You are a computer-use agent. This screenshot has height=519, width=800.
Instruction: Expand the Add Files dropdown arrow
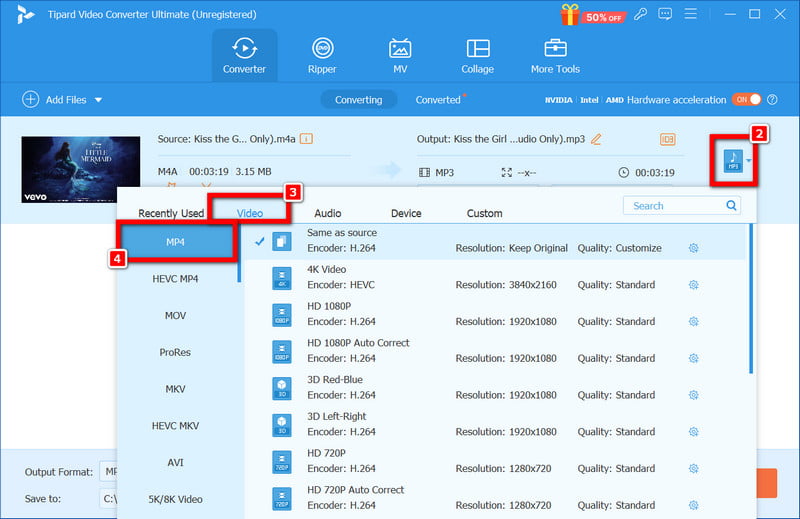(x=98, y=100)
